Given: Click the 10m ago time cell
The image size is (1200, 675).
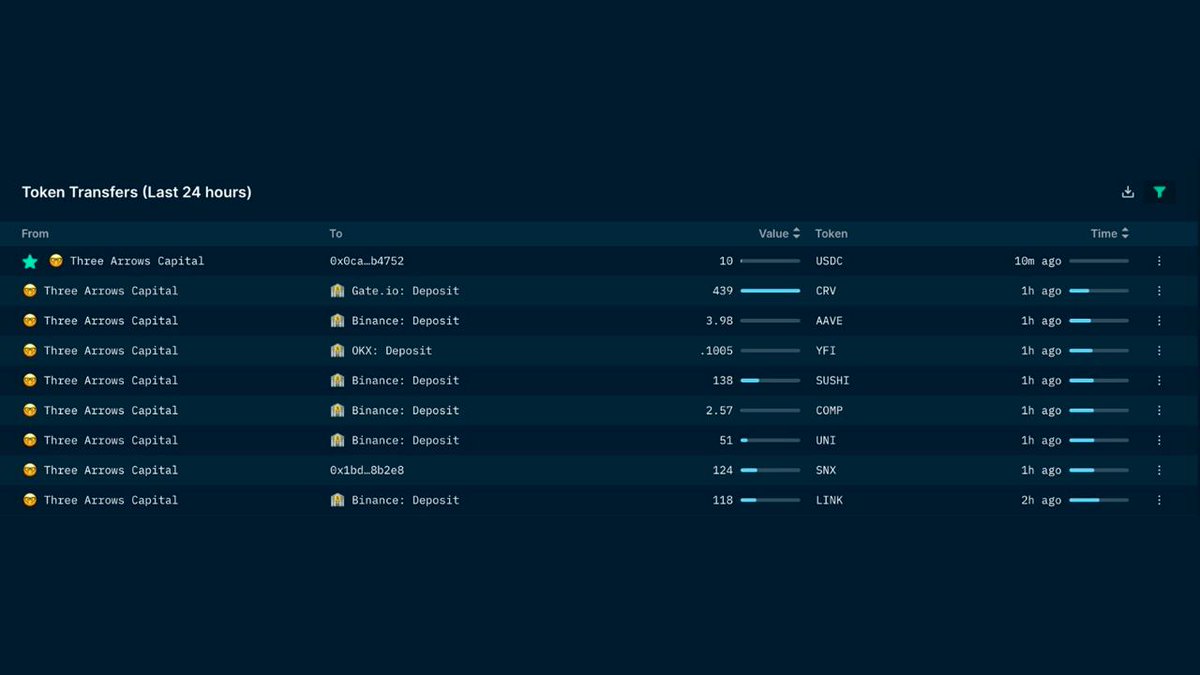Looking at the screenshot, I should point(1038,261).
